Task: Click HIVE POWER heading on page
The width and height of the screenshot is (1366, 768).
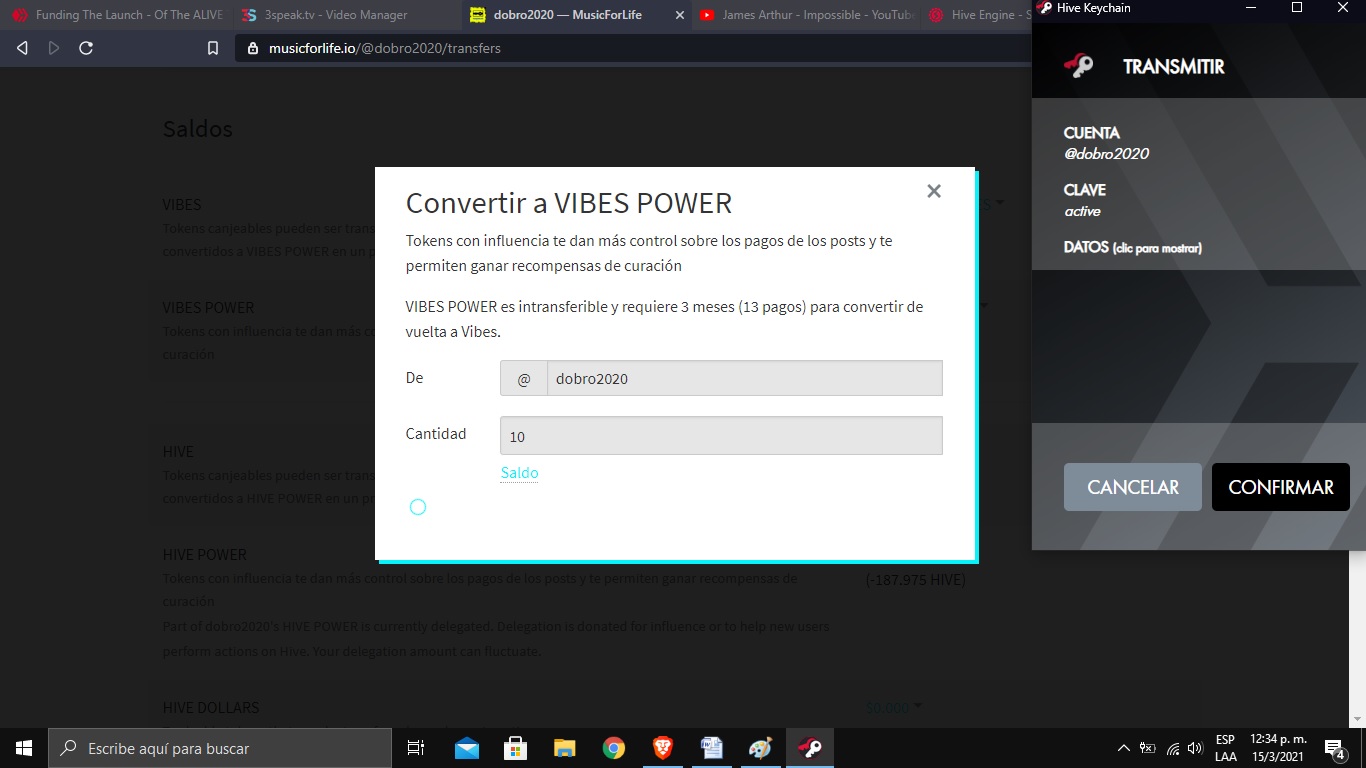Action: click(205, 554)
